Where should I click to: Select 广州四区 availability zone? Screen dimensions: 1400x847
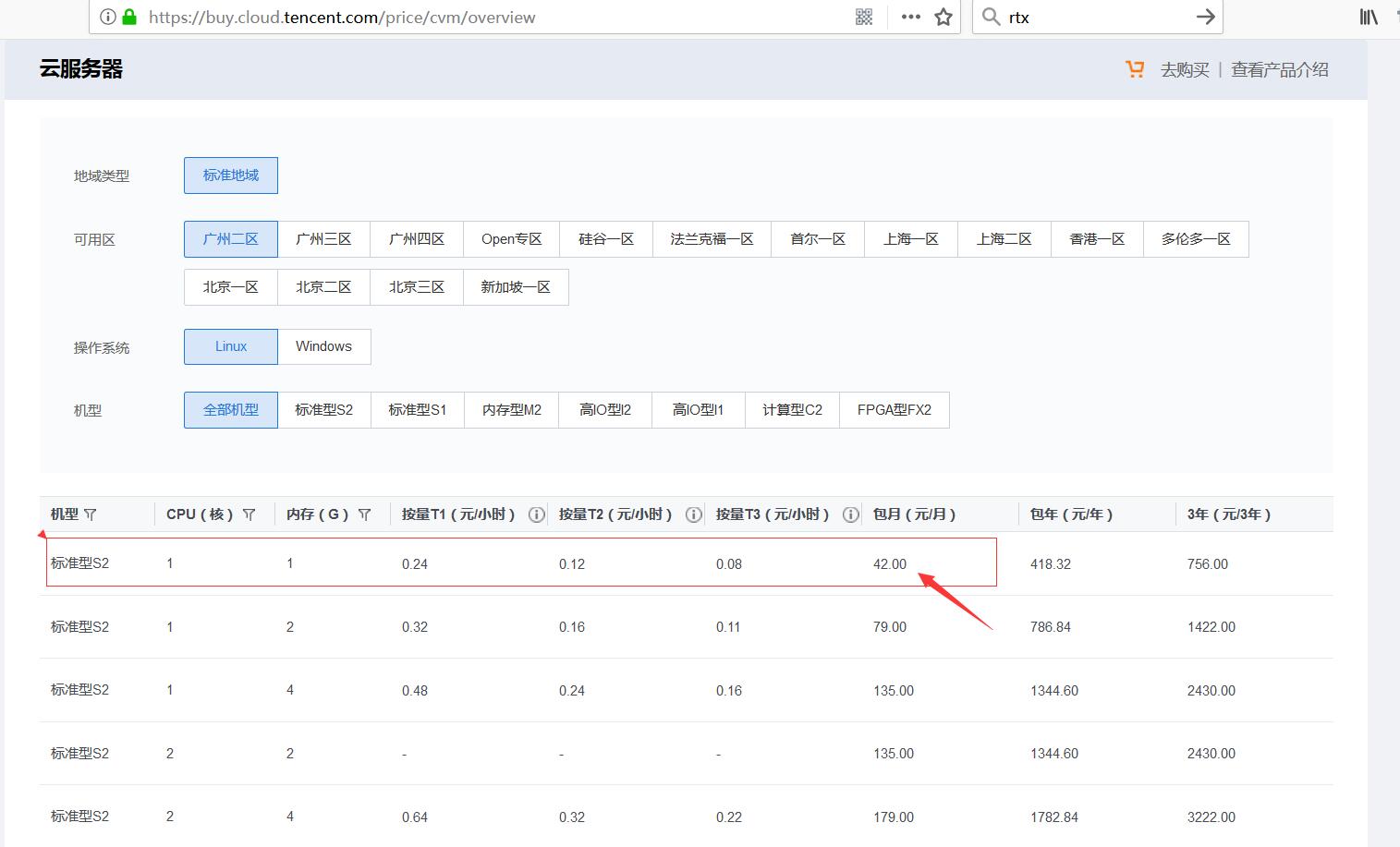click(417, 239)
